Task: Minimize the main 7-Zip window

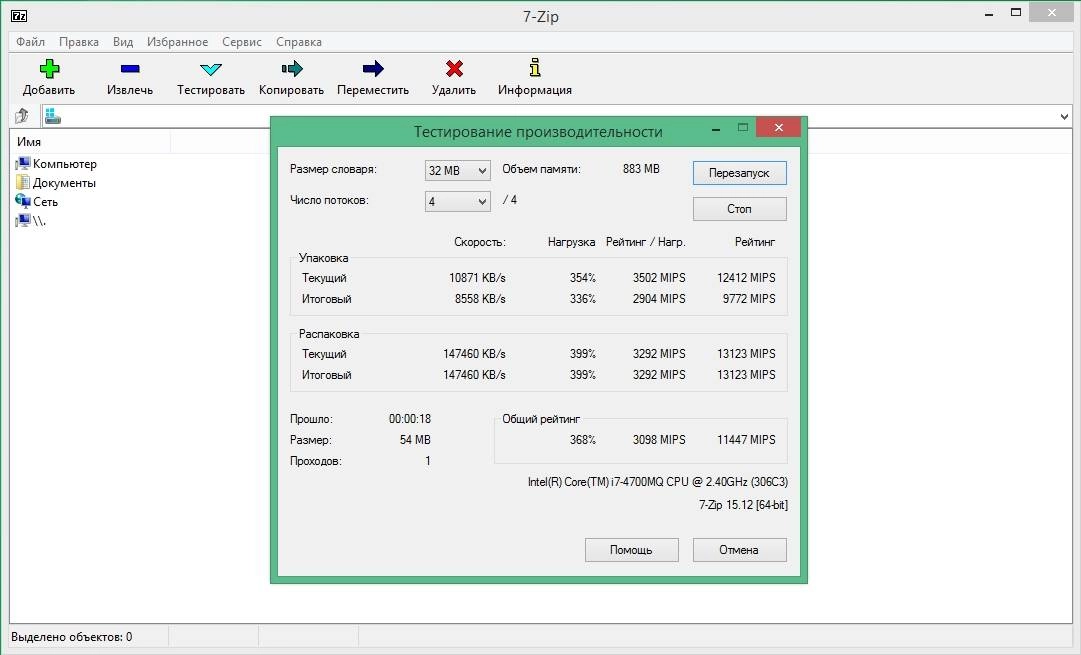Action: (989, 14)
